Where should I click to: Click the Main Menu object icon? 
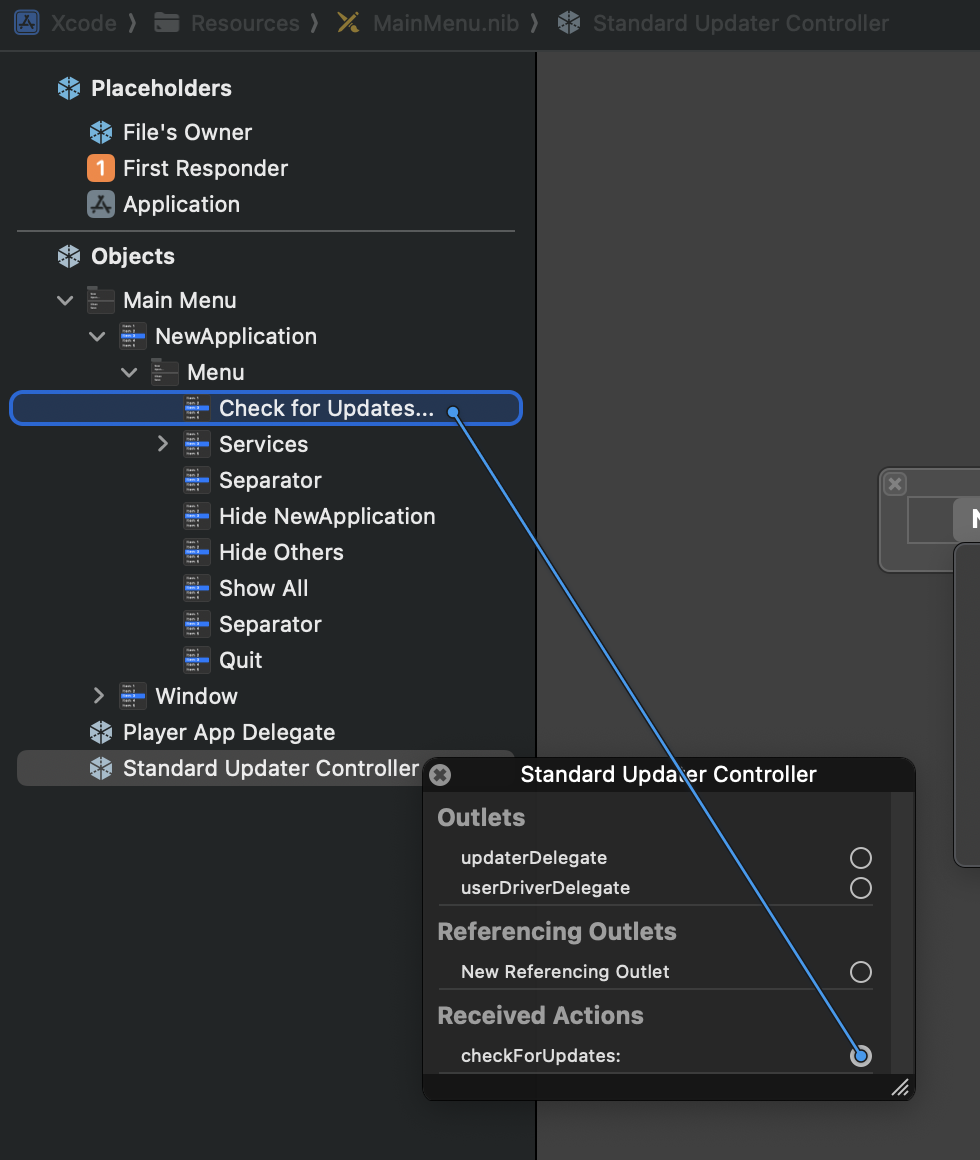tap(101, 300)
